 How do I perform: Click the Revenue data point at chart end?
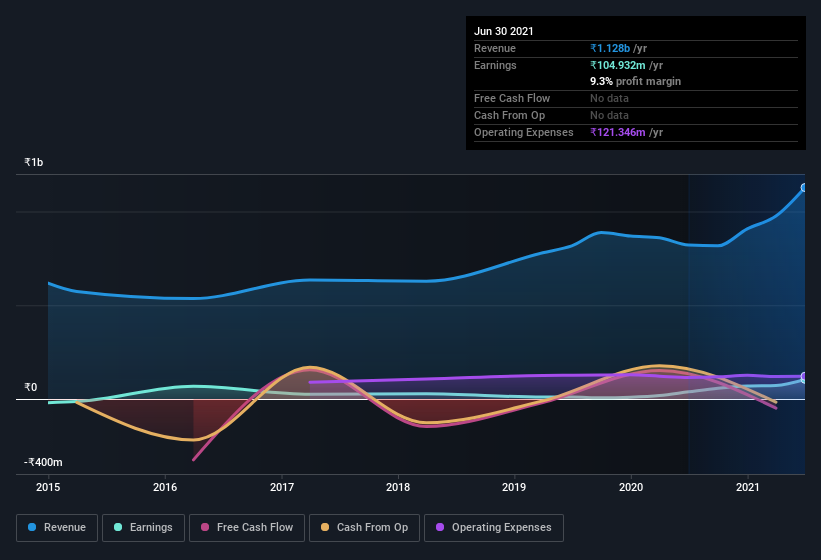pyautogui.click(x=804, y=187)
